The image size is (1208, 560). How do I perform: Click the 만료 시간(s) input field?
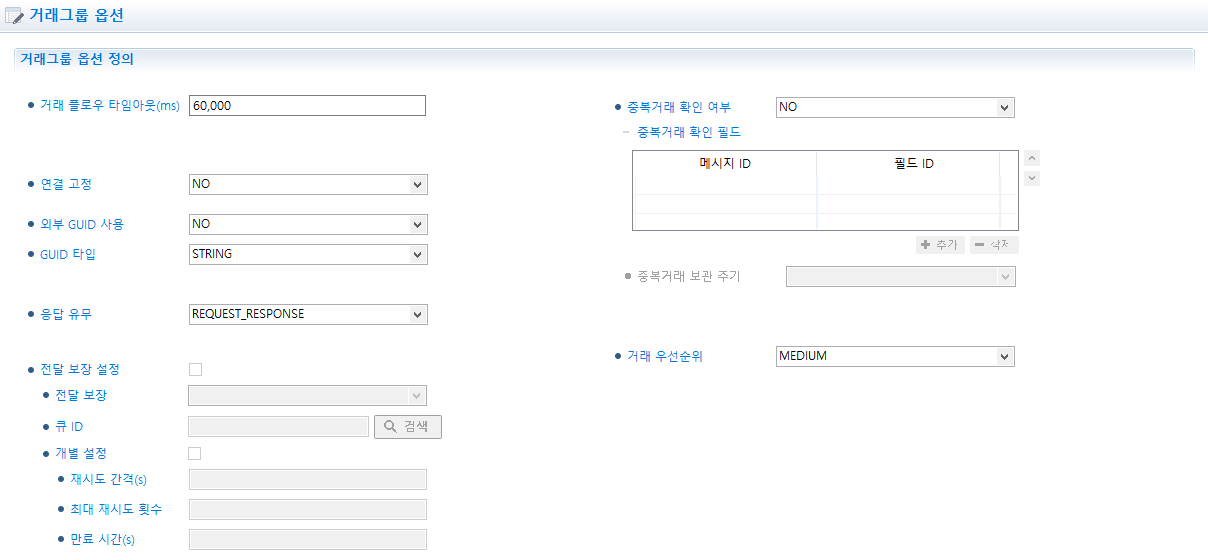(308, 540)
